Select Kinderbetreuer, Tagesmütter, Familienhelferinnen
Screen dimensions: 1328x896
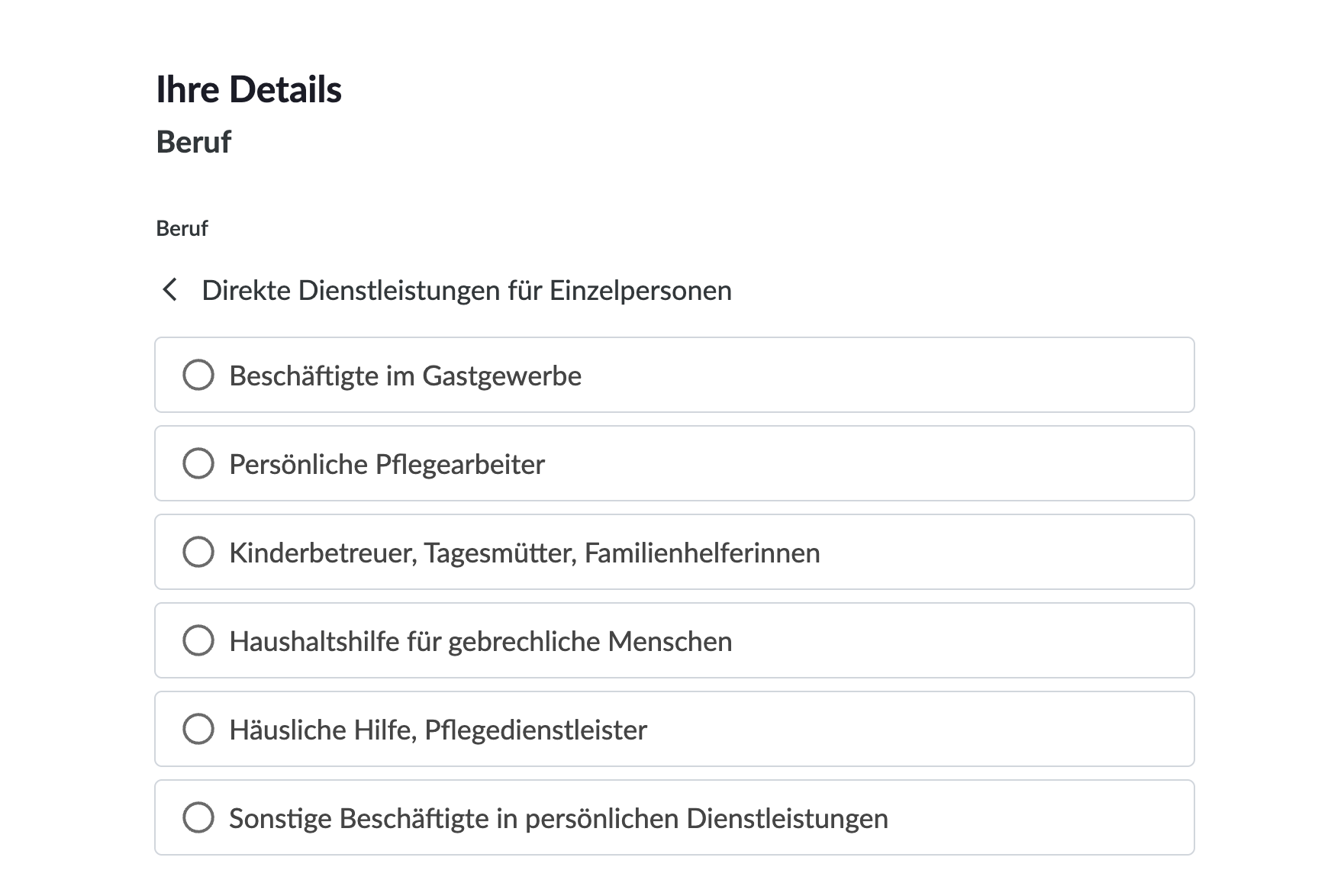(x=198, y=552)
